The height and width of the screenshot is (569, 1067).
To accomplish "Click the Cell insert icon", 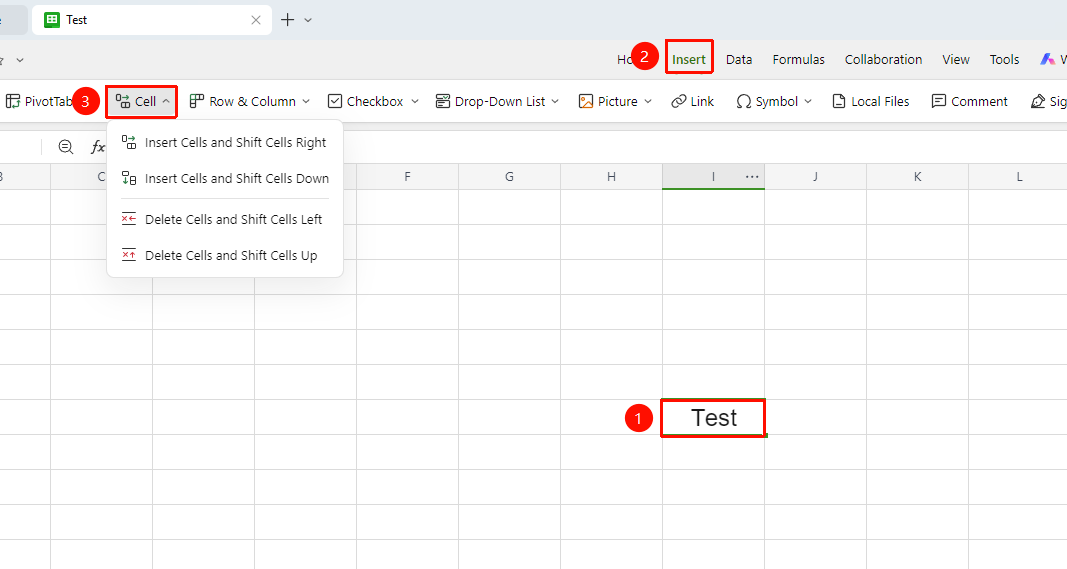I will click(123, 101).
